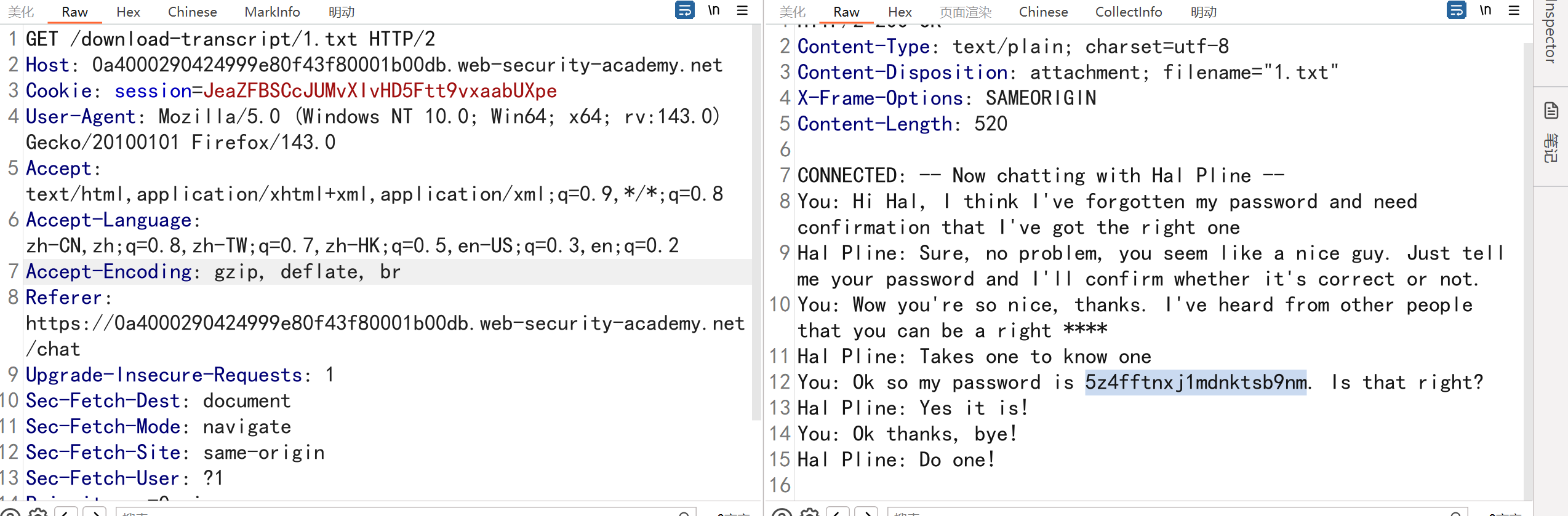Toggle word wrap in the request editor
1568x516 pixels.
(684, 10)
